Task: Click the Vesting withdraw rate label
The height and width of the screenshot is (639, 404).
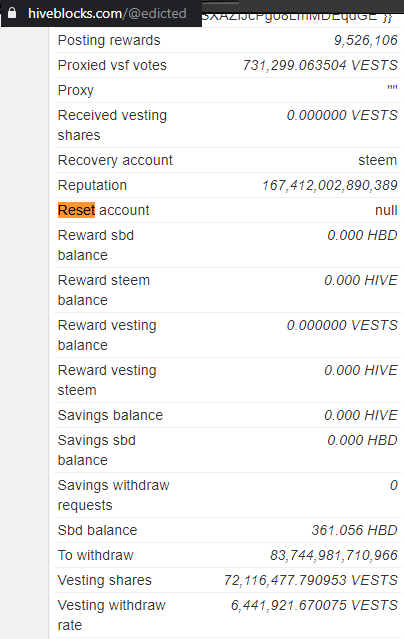Action: [x=112, y=615]
